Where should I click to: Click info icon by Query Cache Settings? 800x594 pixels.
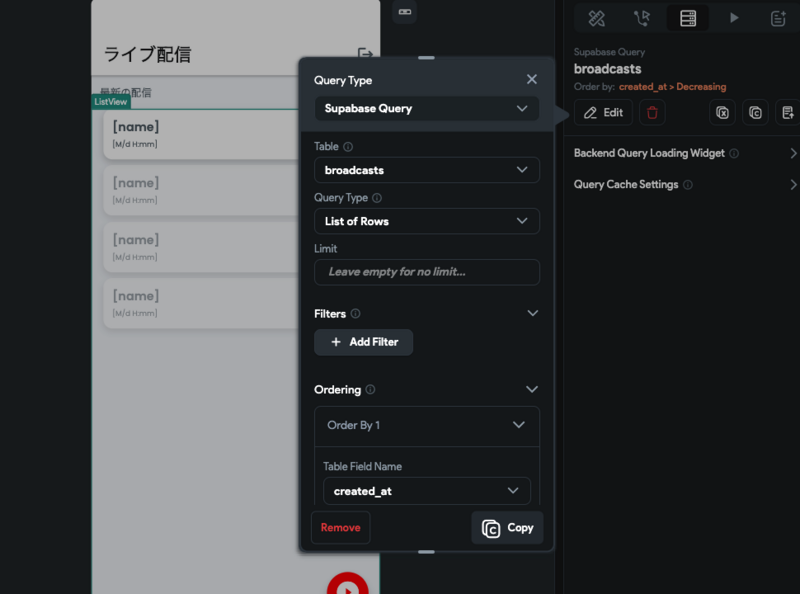coord(688,185)
